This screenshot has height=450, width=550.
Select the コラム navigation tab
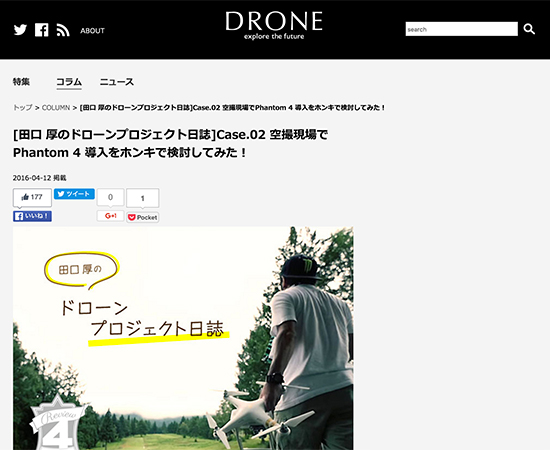point(69,82)
